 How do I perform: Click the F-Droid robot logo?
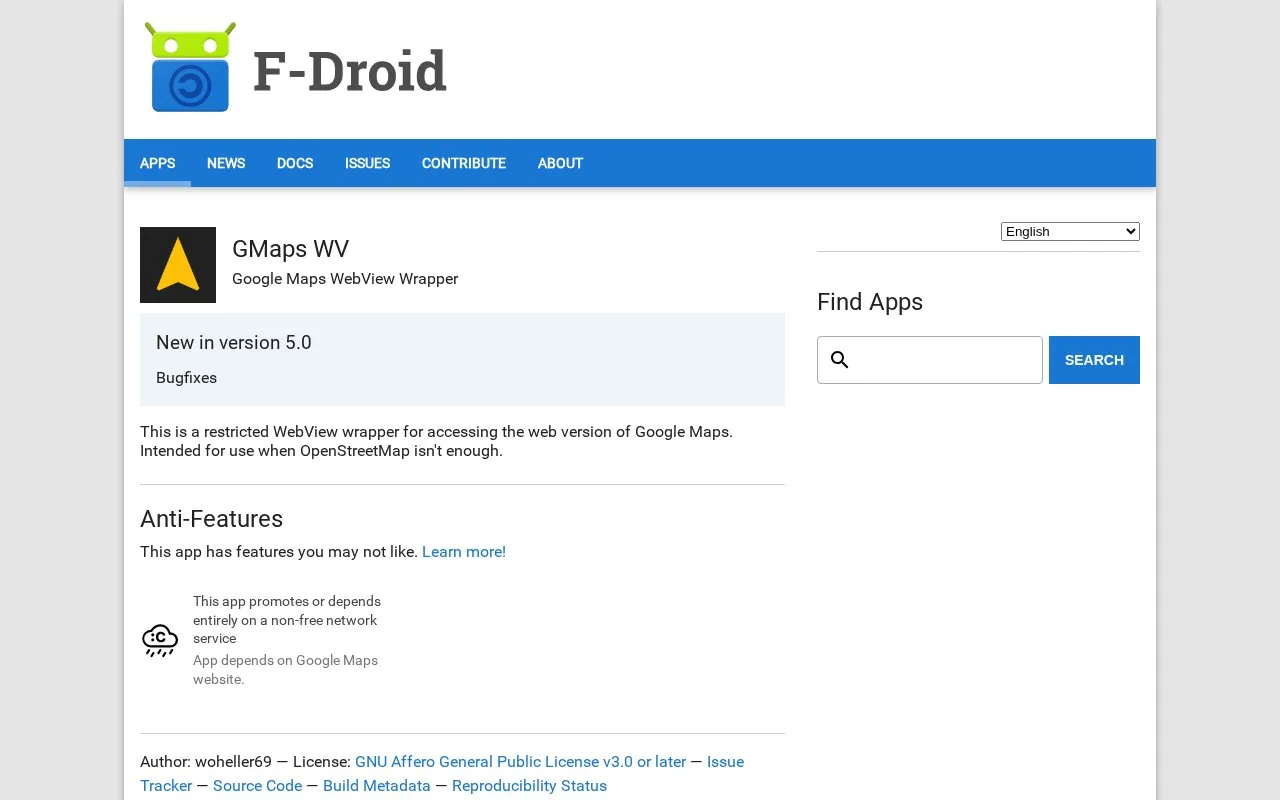(190, 67)
